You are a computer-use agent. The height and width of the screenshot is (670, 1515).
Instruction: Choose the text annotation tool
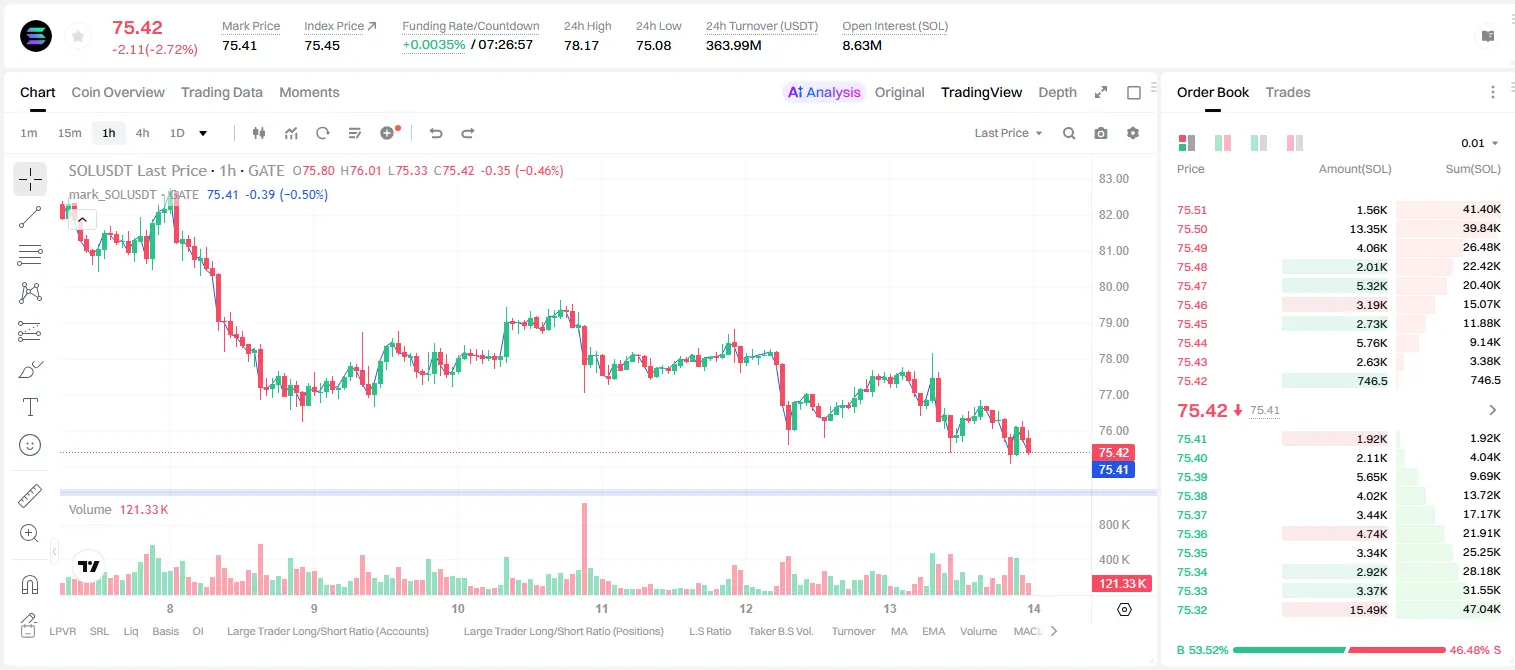tap(30, 407)
